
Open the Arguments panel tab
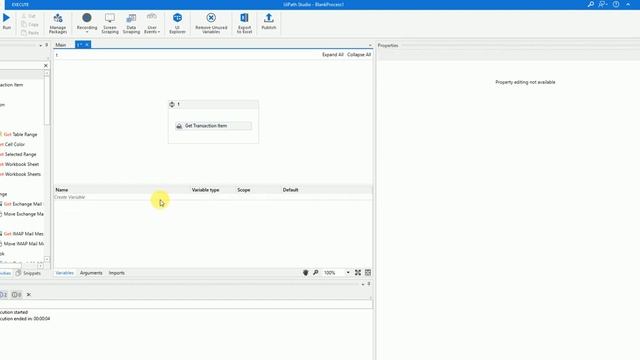tap(91, 273)
